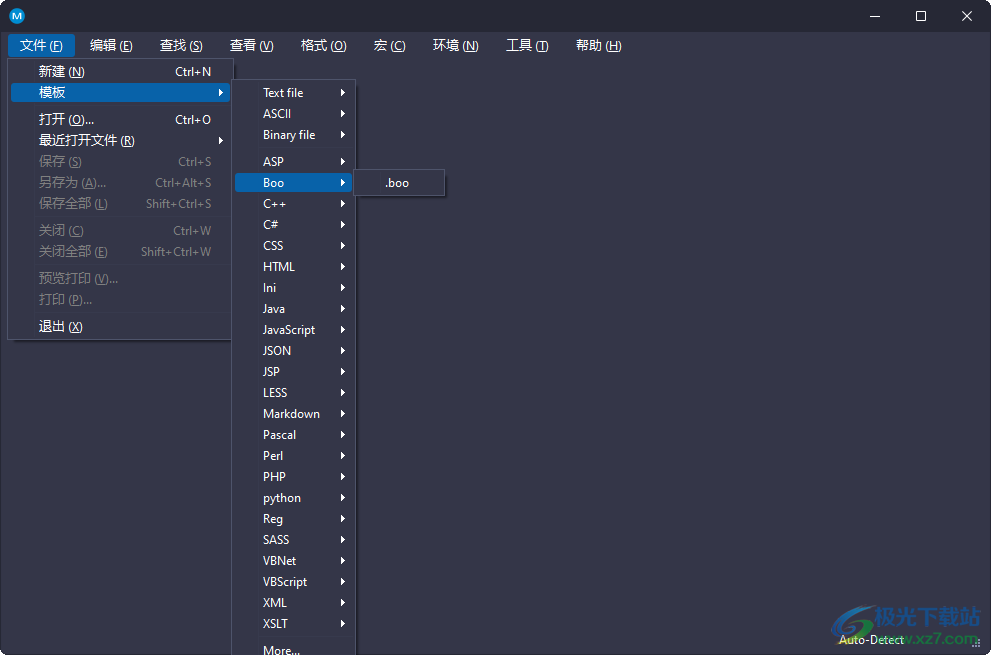Screen dimensions: 991x655
Task: Minimize the editor window
Action: tap(875, 16)
